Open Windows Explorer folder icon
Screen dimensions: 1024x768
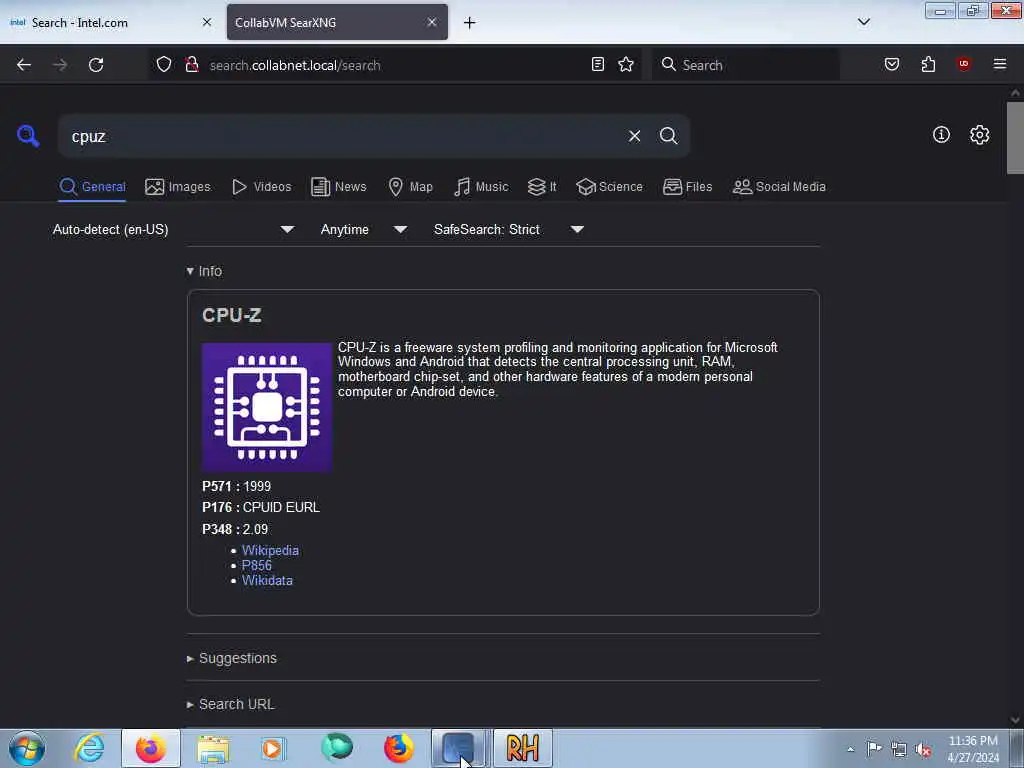[214, 748]
